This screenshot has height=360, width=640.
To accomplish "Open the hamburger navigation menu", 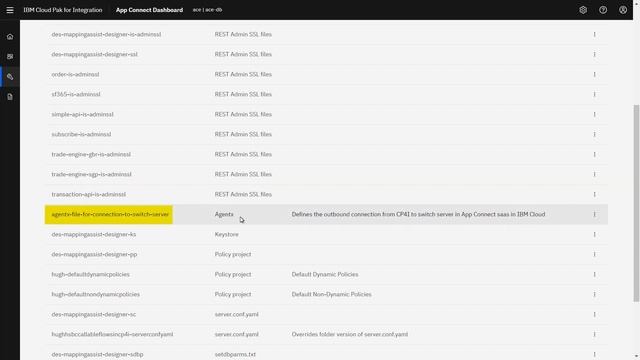I will (10, 10).
